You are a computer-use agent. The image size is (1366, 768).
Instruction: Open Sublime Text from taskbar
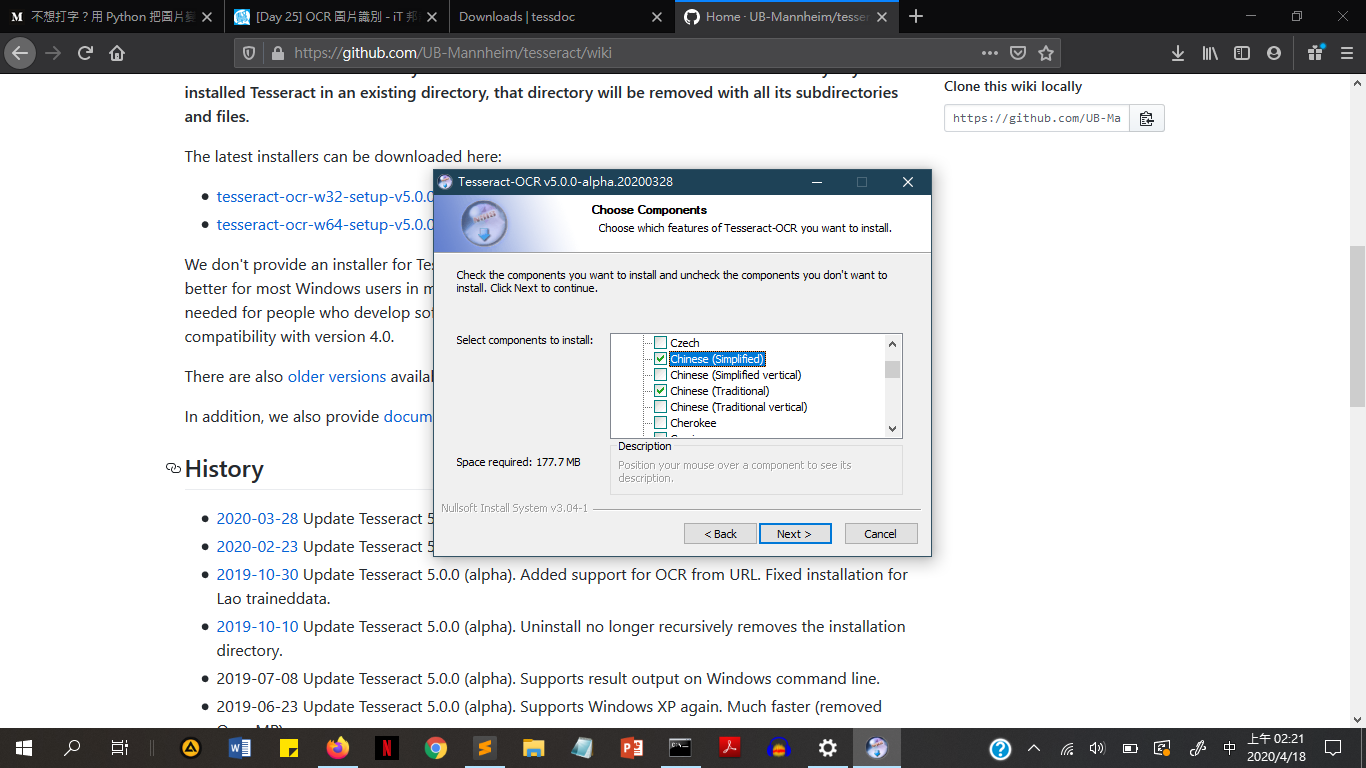(x=484, y=747)
